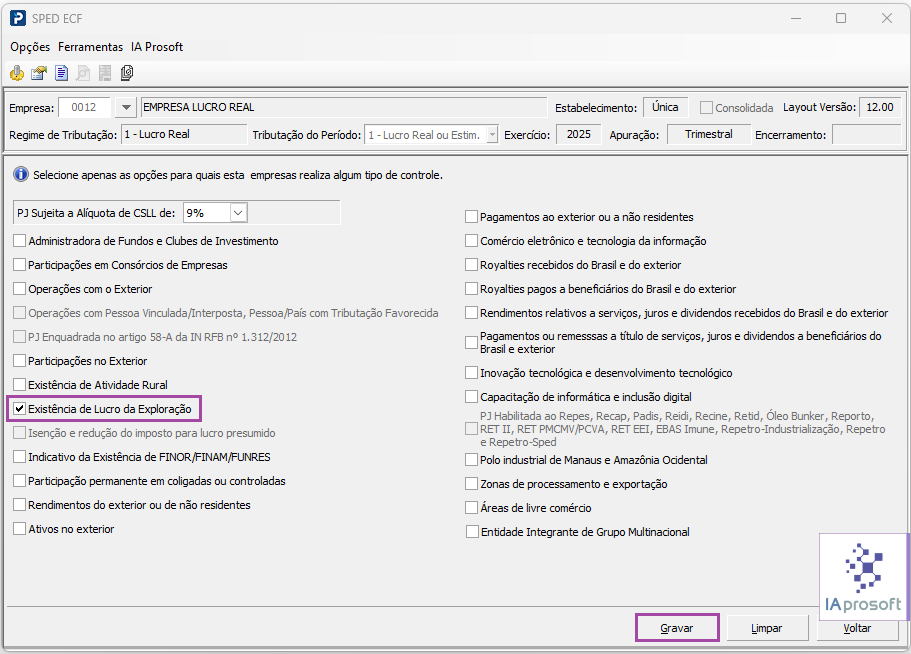Click the stacked documents copy toolbar icon
Screen dimensions: 911x654
pyautogui.click(x=127, y=73)
